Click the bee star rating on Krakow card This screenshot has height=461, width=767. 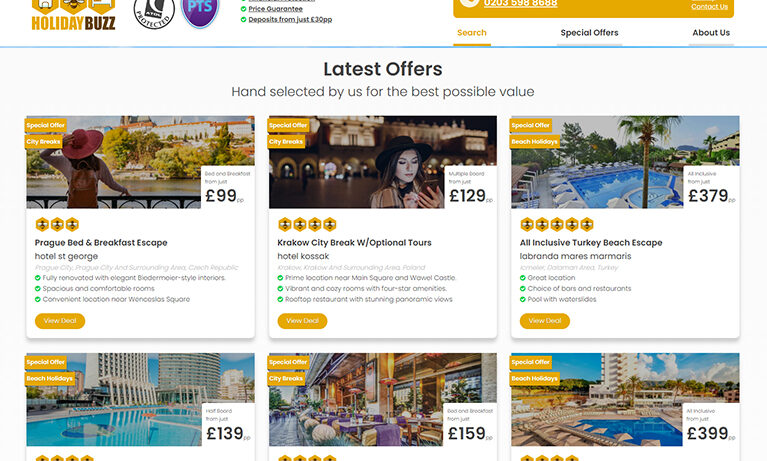(307, 224)
